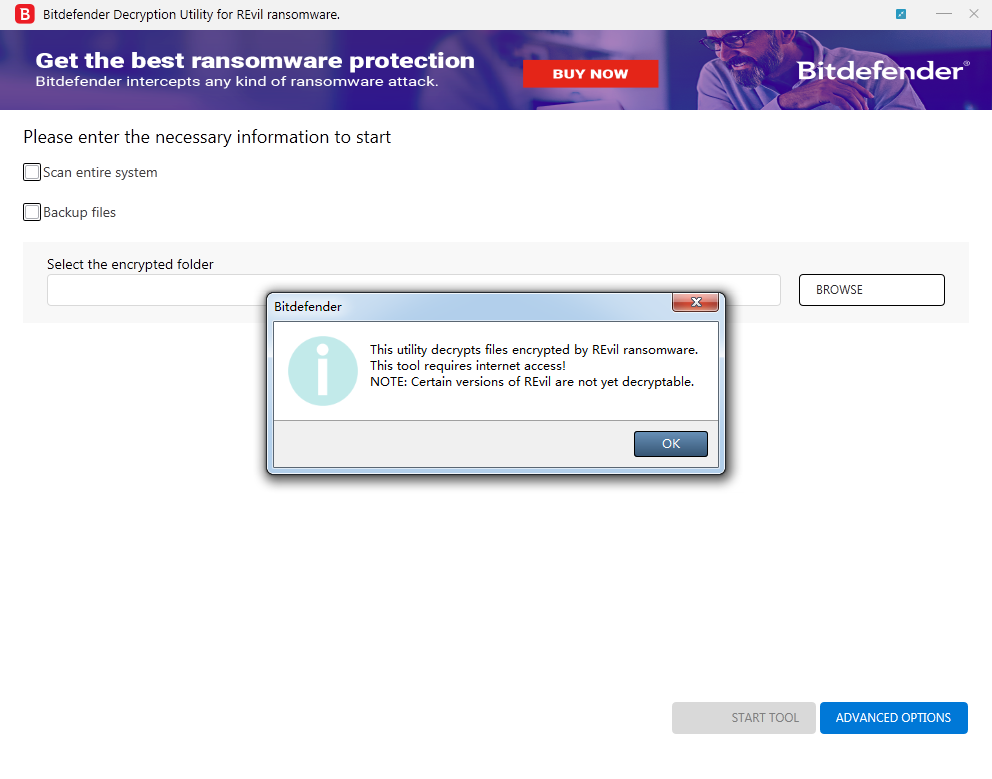
Task: Click the 'Bitdefender intercepts any kind' banner subtitle
Action: [x=237, y=82]
